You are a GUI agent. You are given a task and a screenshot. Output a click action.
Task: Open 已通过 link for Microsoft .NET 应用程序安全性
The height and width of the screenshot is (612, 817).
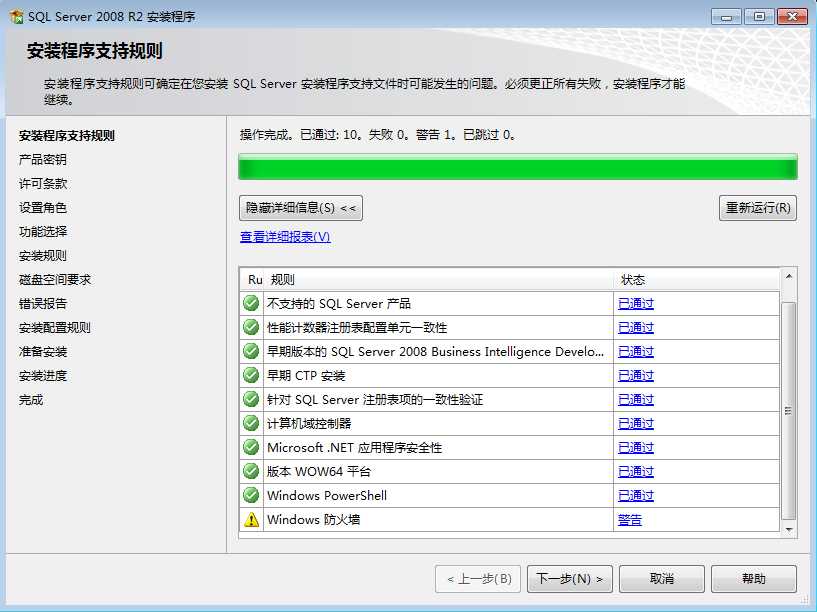636,447
